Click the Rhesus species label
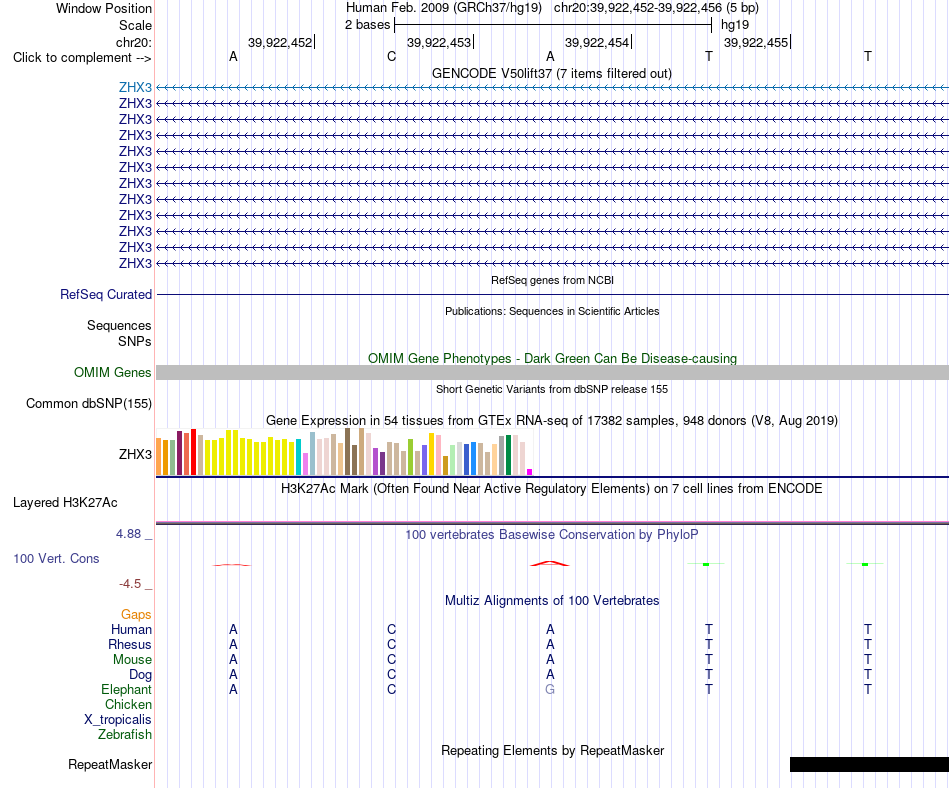The width and height of the screenshot is (950, 788). 130,644
